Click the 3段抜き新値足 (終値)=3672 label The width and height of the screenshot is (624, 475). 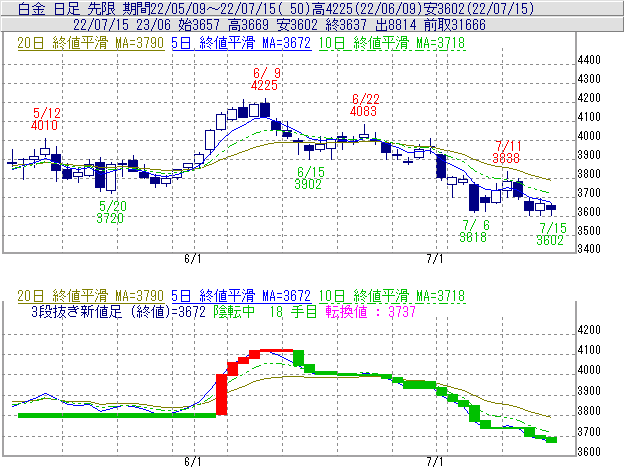click(119, 311)
